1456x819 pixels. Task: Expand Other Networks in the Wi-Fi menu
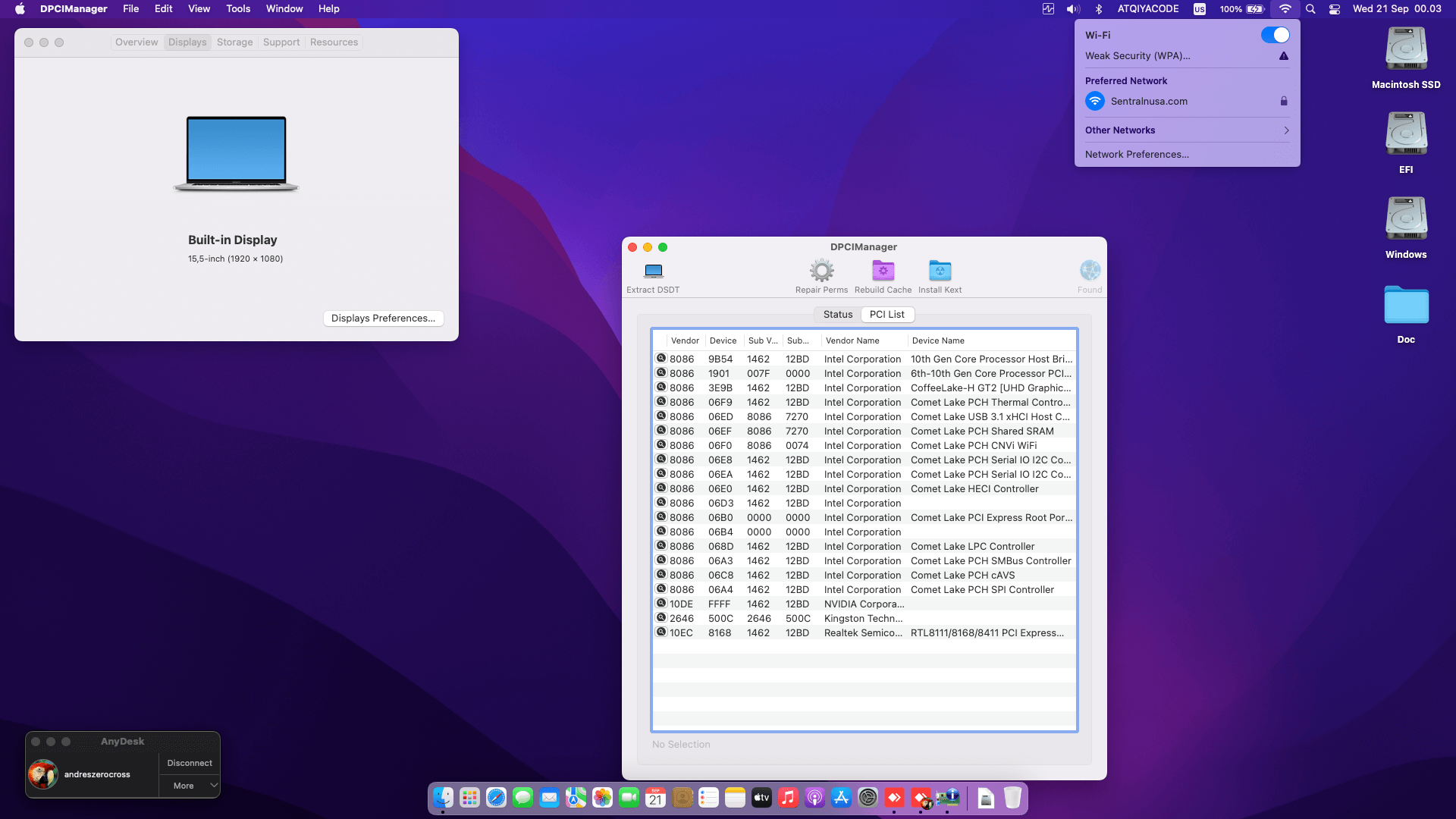pyautogui.click(x=1187, y=130)
